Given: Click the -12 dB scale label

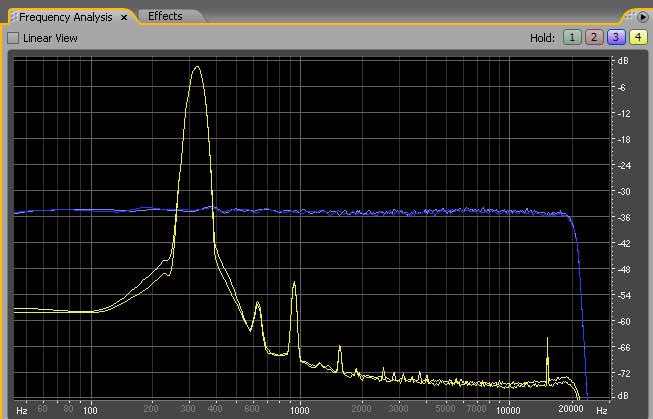Looking at the screenshot, I should coord(624,114).
